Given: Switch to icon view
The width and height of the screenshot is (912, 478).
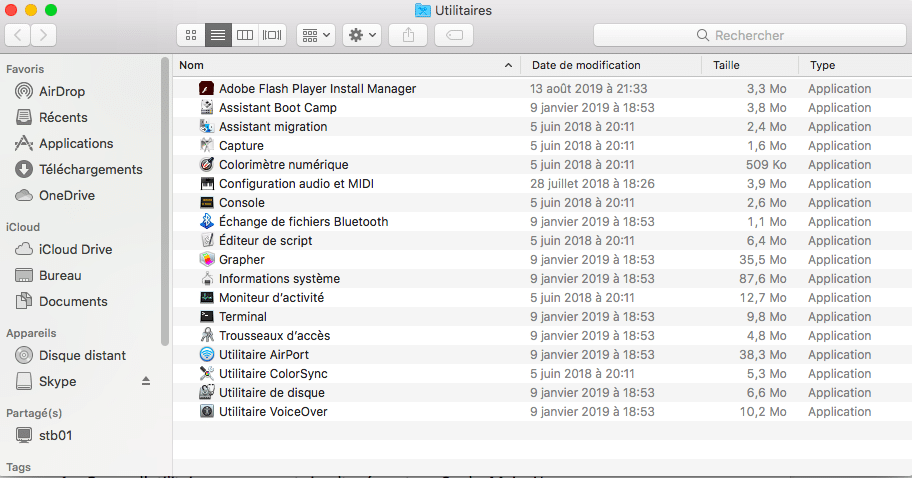Looking at the screenshot, I should click(191, 35).
